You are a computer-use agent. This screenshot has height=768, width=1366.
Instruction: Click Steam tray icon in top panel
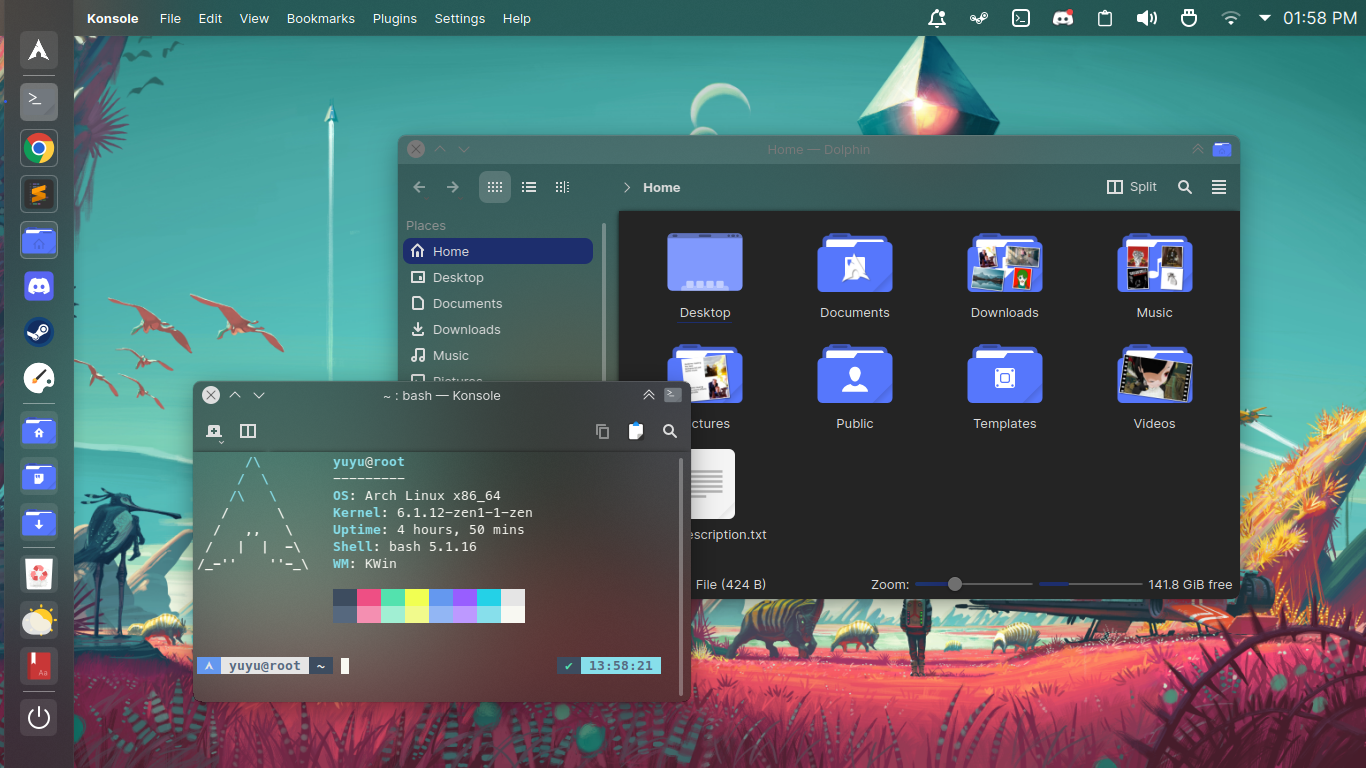click(x=979, y=18)
